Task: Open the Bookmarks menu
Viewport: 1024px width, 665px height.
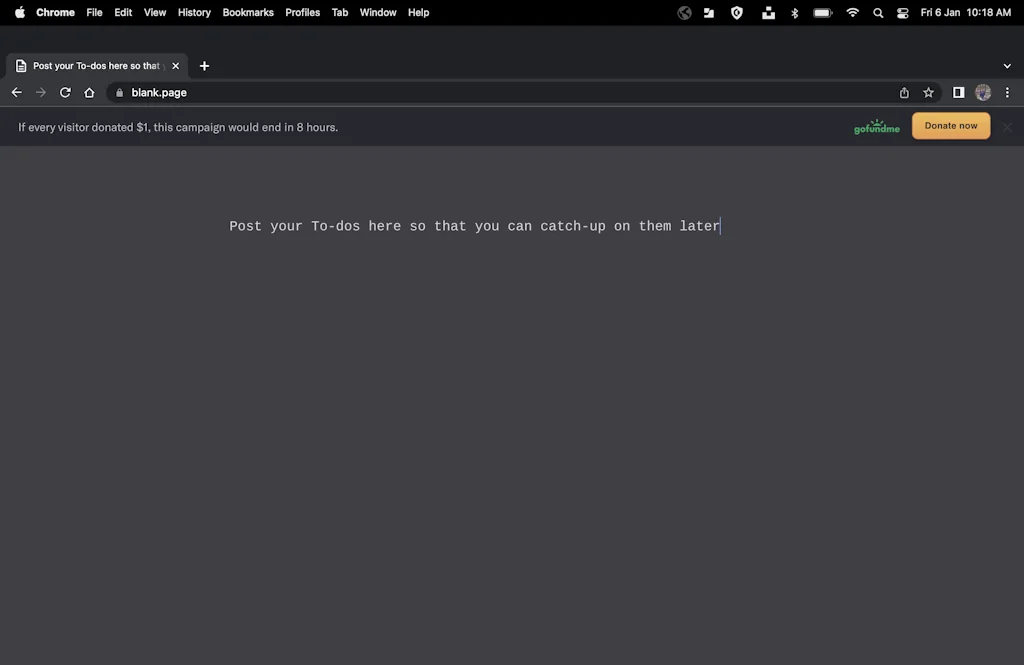Action: [x=247, y=13]
